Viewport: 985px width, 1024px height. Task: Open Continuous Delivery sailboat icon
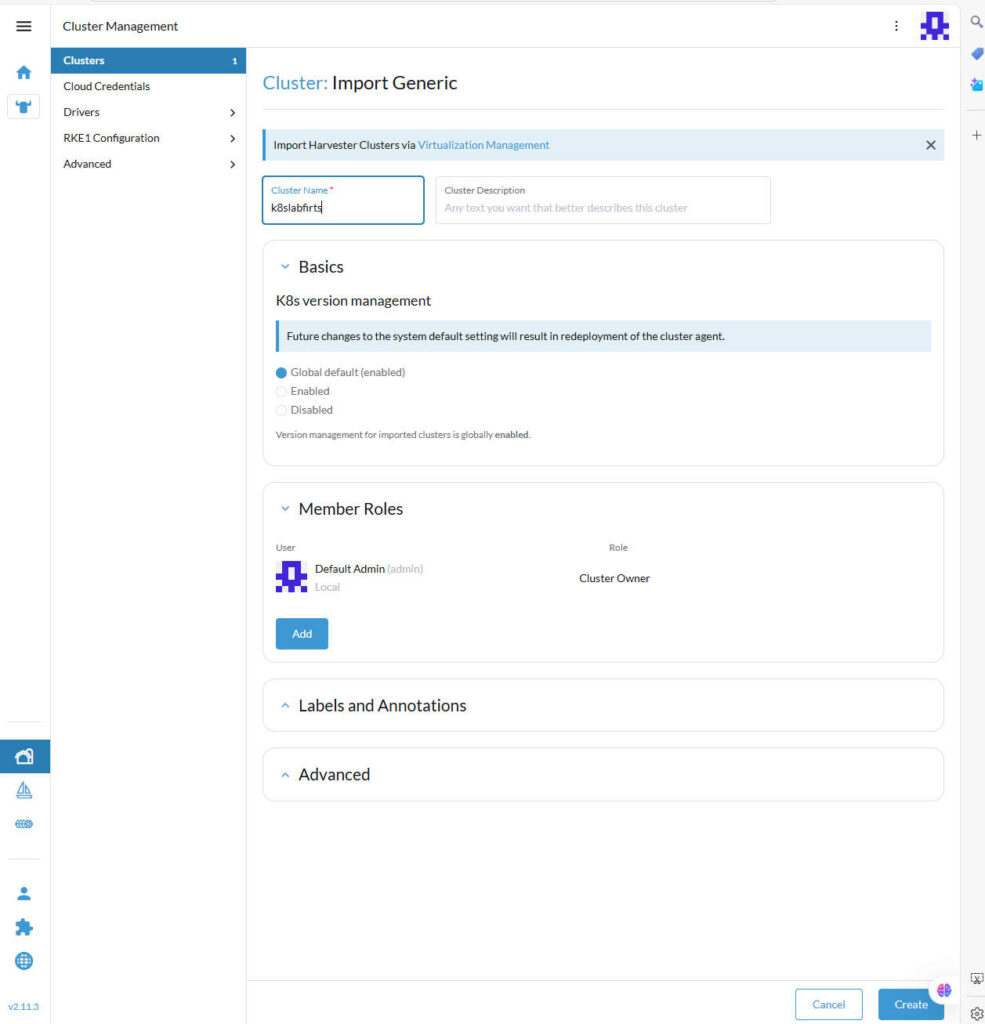24,791
